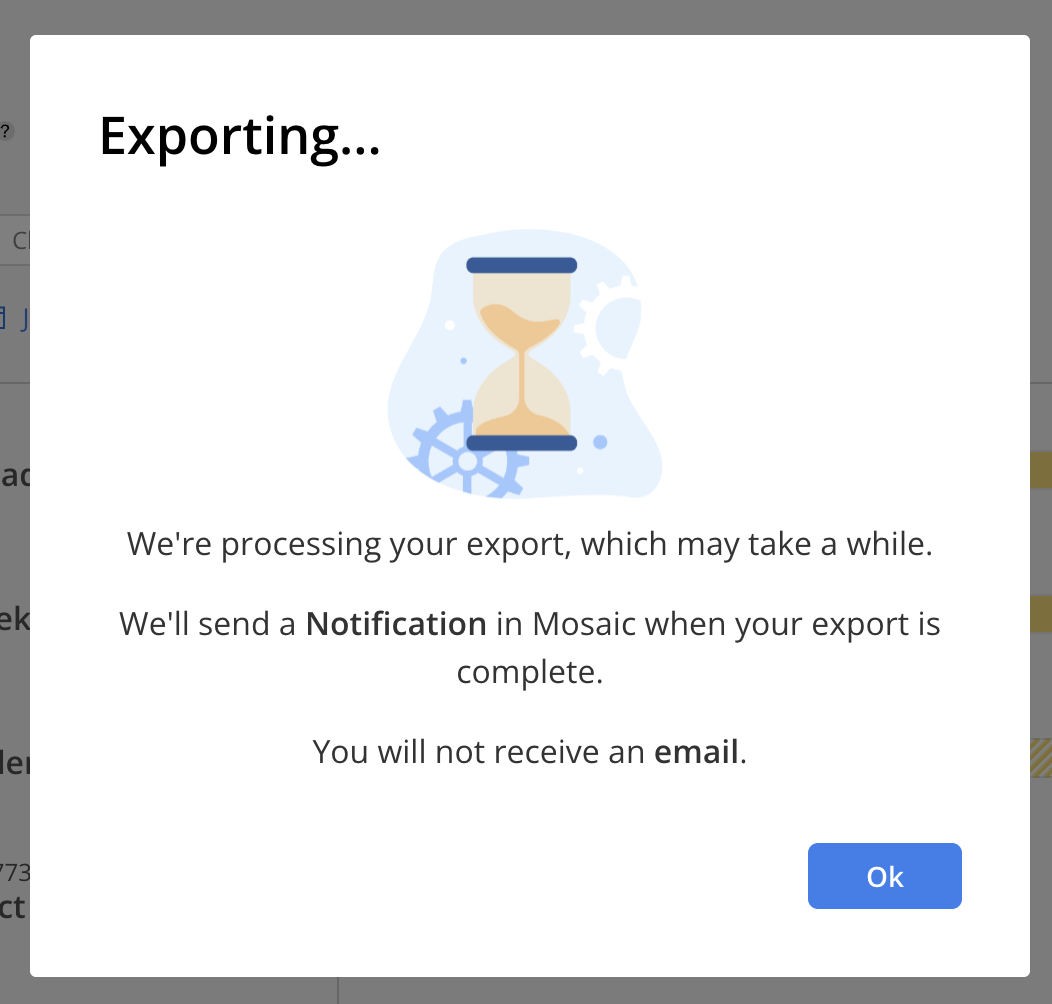
Task: Click the Exporting... dialog heading
Action: pyautogui.click(x=240, y=136)
